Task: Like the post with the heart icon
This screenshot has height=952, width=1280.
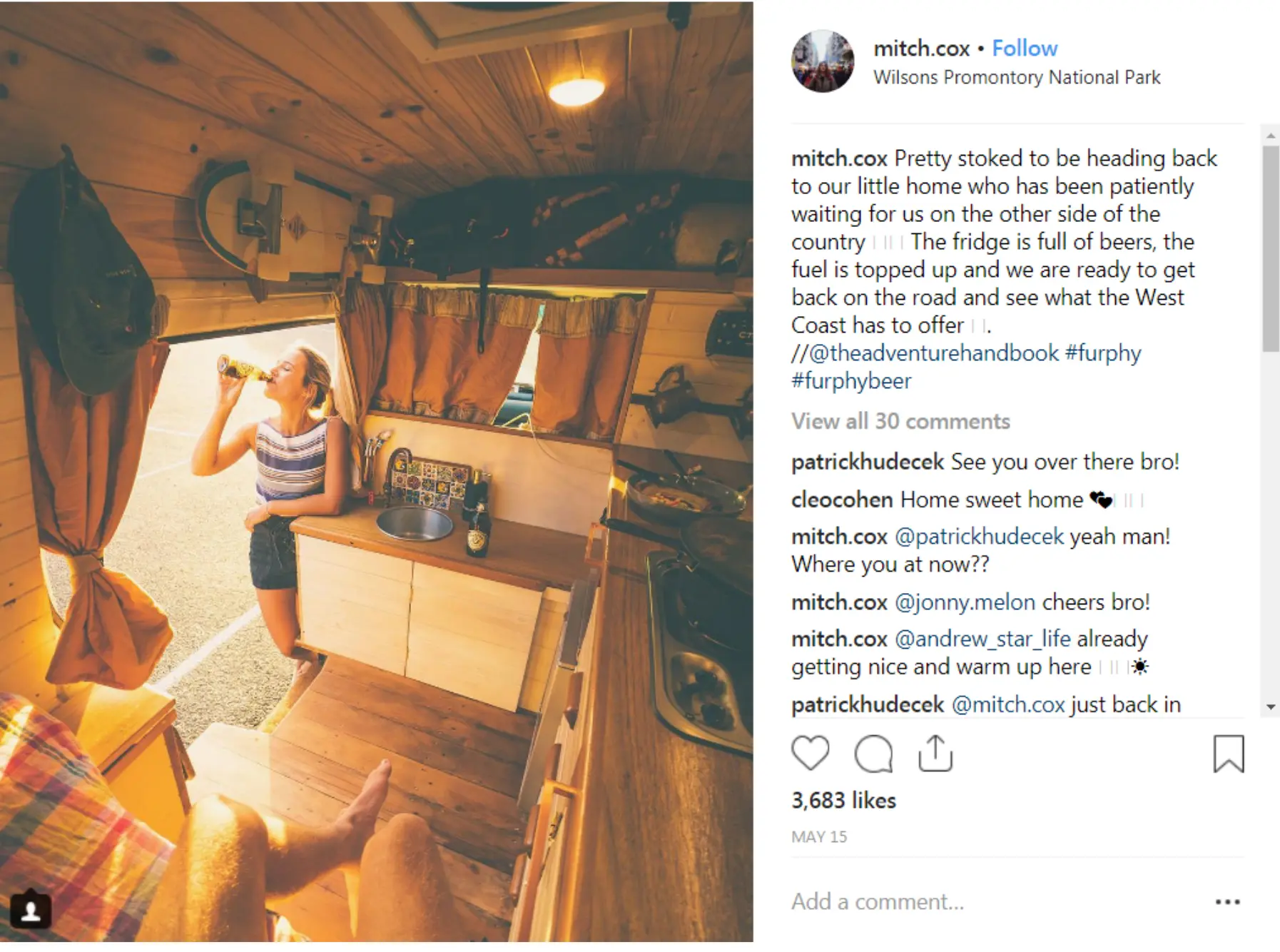Action: point(811,754)
